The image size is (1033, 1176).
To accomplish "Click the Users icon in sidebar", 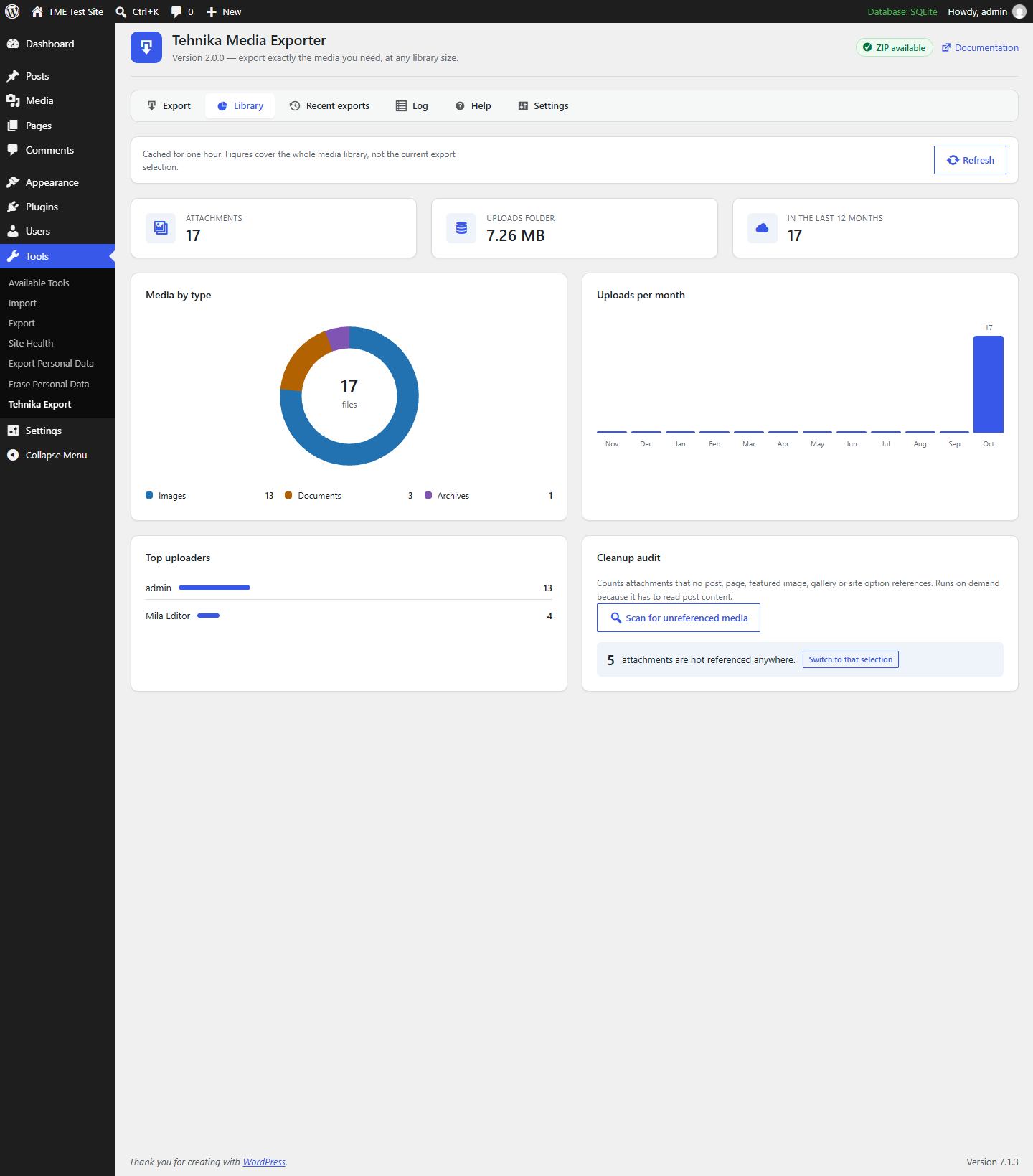I will coord(13,231).
